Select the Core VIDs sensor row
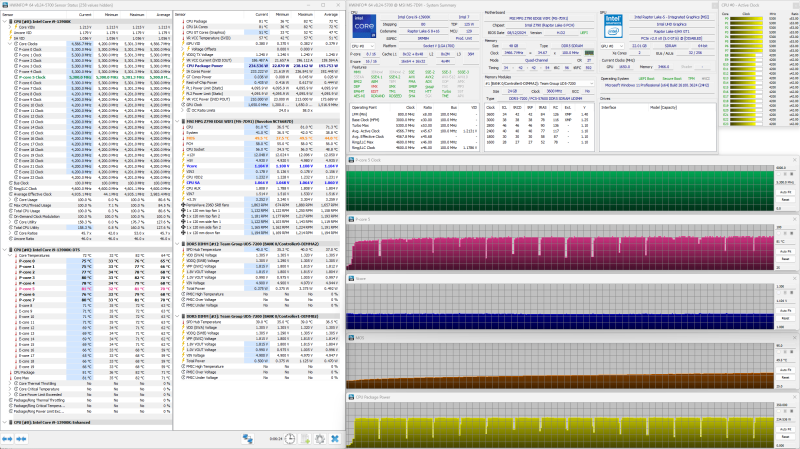The width and height of the screenshot is (800, 449). click(32, 26)
